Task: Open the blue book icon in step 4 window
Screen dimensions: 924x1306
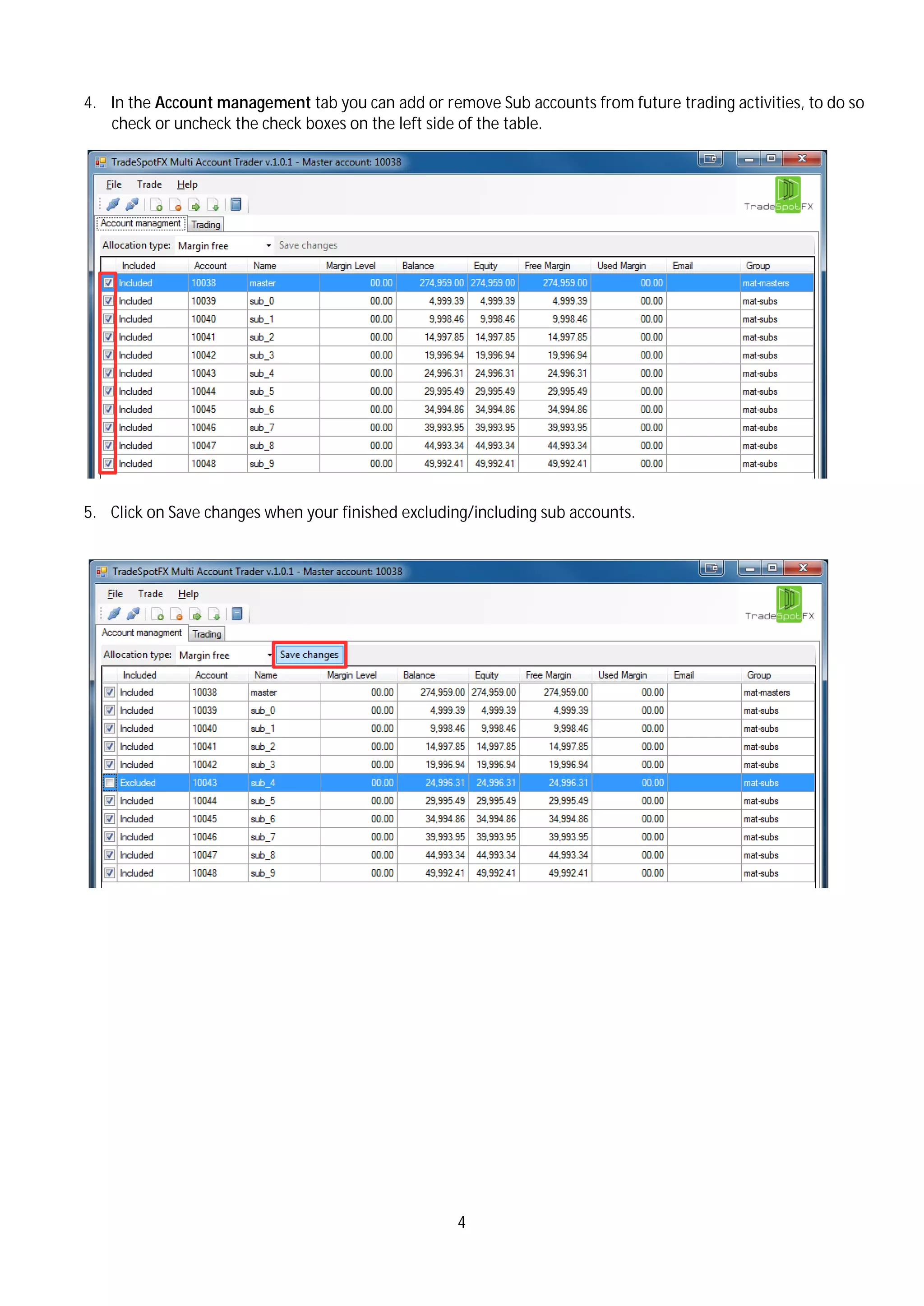Action: coord(236,204)
